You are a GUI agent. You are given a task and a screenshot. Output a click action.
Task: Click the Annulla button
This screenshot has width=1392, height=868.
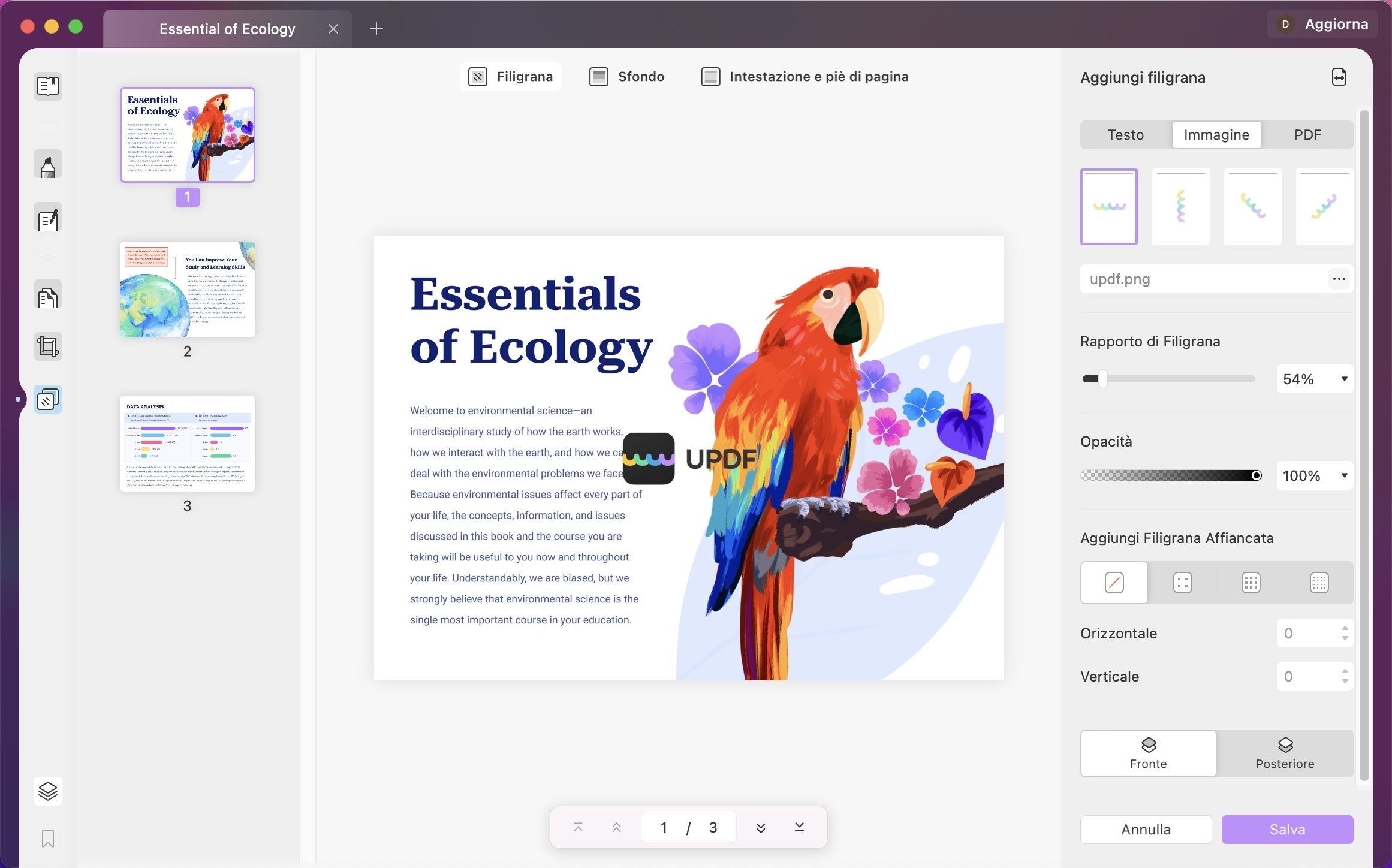(x=1146, y=829)
